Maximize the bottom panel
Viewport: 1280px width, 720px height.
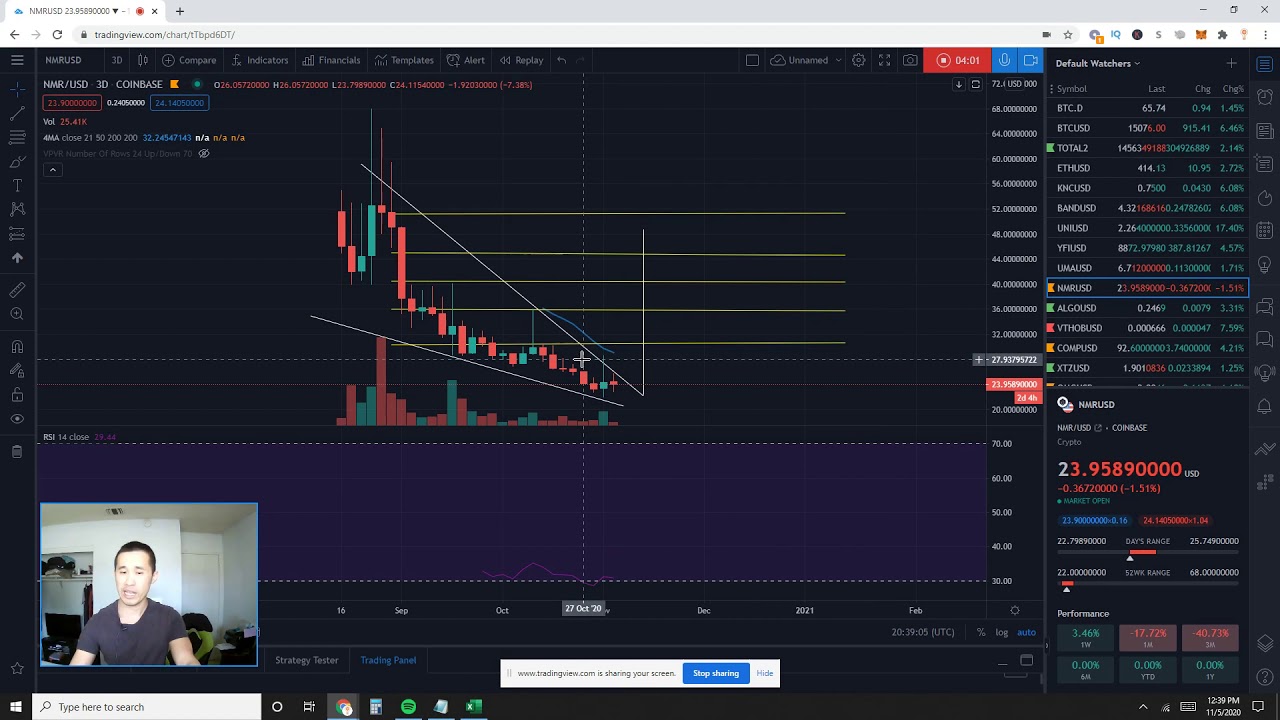pyautogui.click(x=1026, y=660)
